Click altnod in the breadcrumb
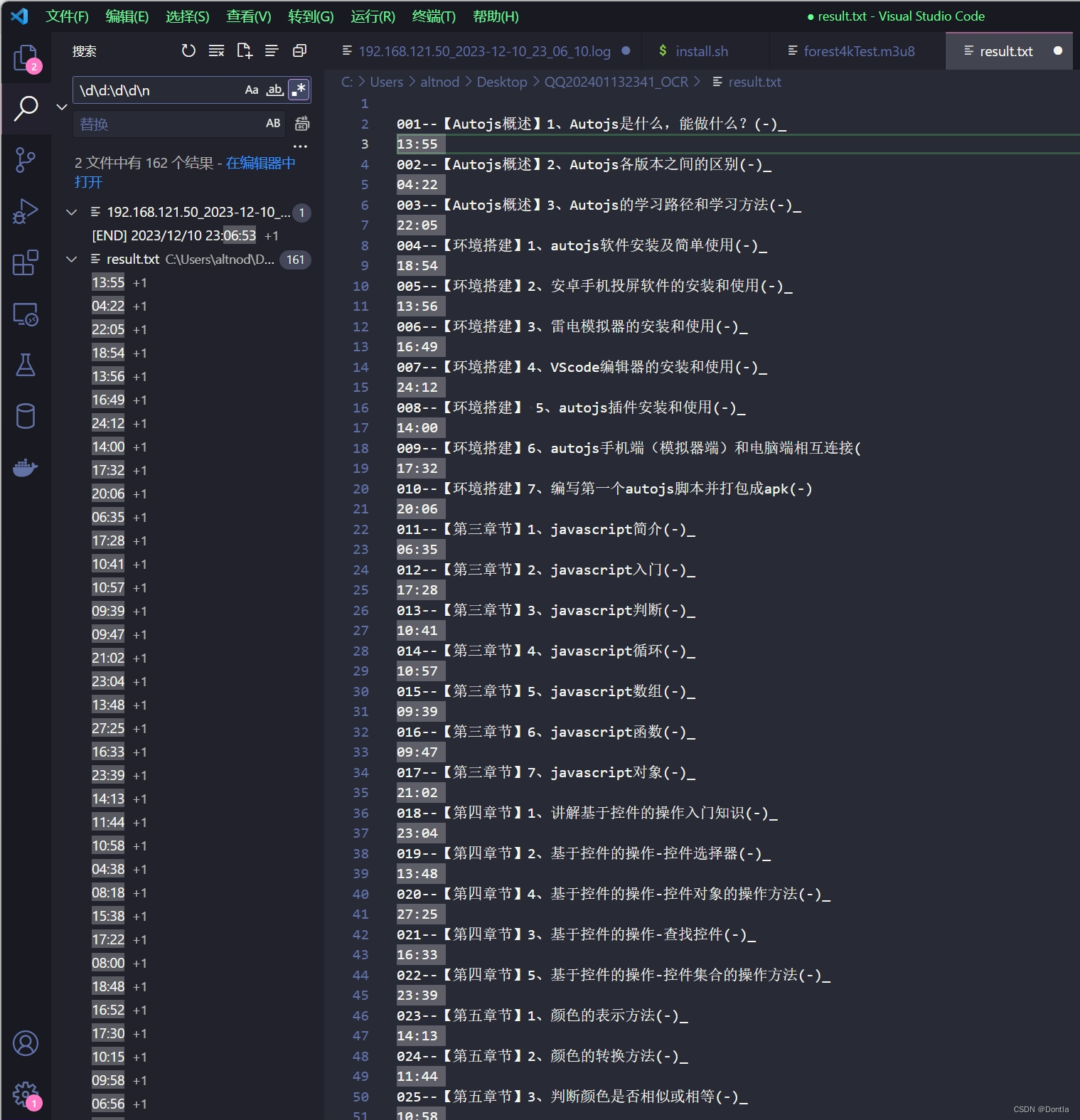Viewport: 1080px width, 1120px height. click(439, 82)
